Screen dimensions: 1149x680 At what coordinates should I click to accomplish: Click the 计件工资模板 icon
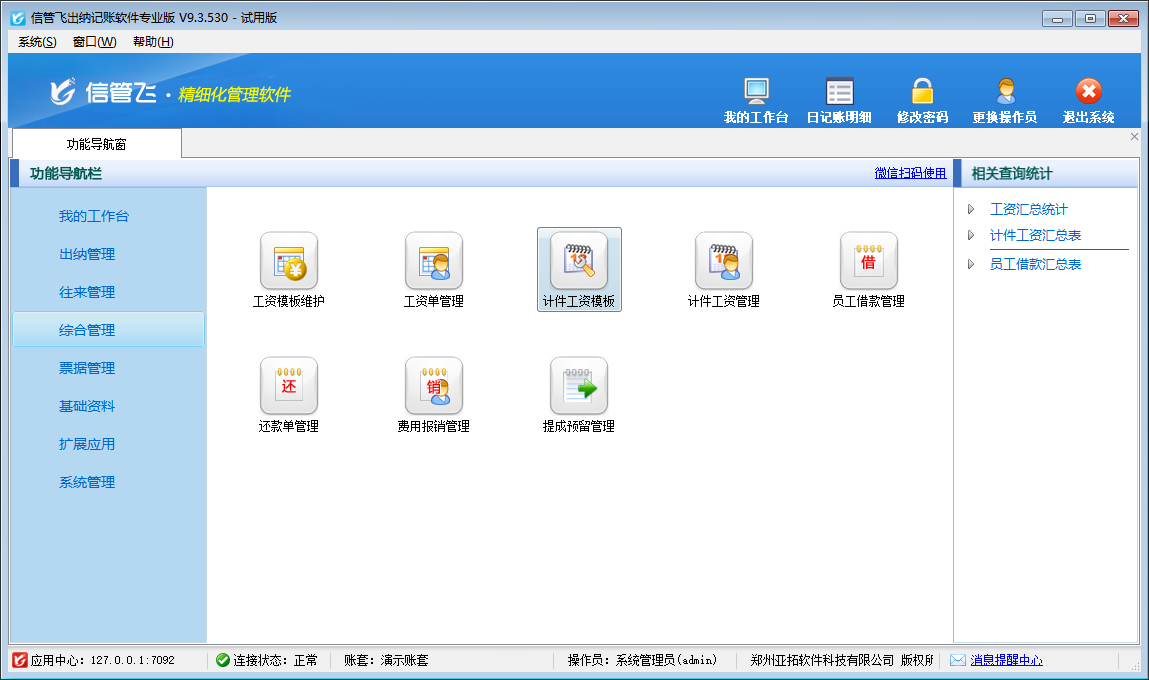[x=579, y=262]
